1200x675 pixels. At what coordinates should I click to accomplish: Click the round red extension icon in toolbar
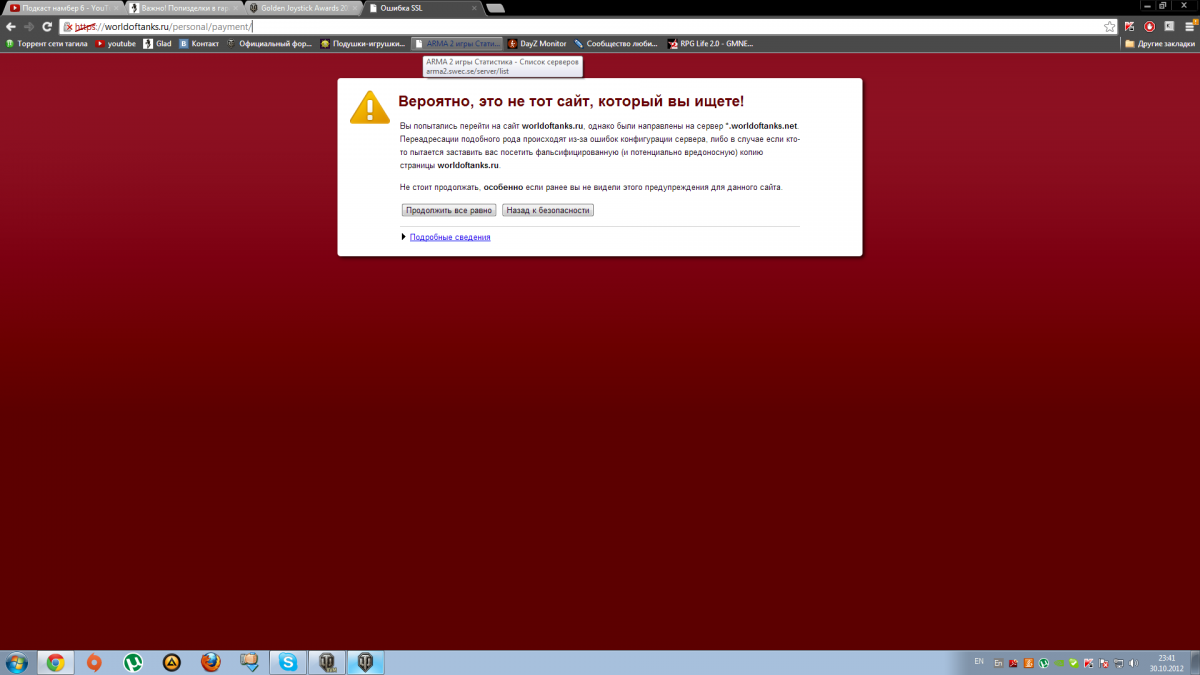tap(1150, 27)
